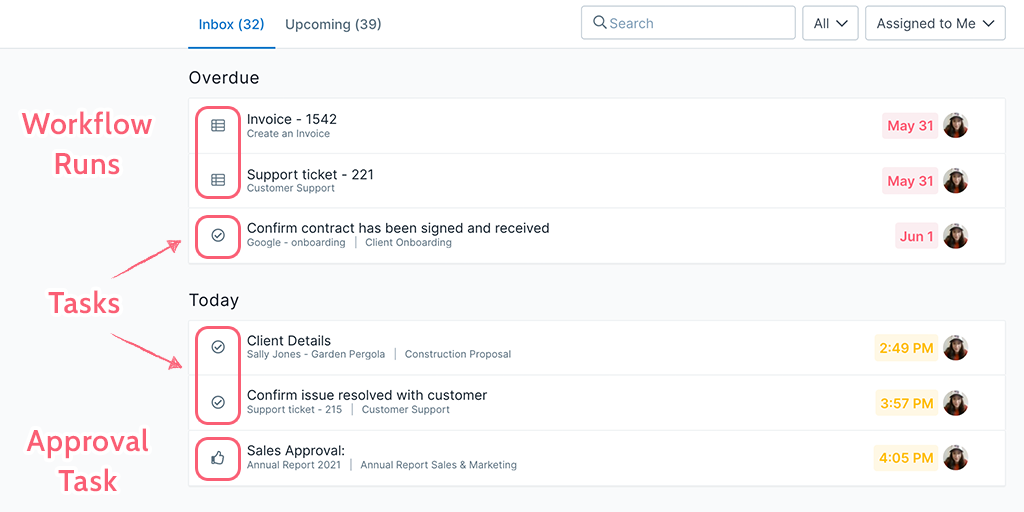Click 'Annual Report Sales & Marketing' text

(438, 466)
